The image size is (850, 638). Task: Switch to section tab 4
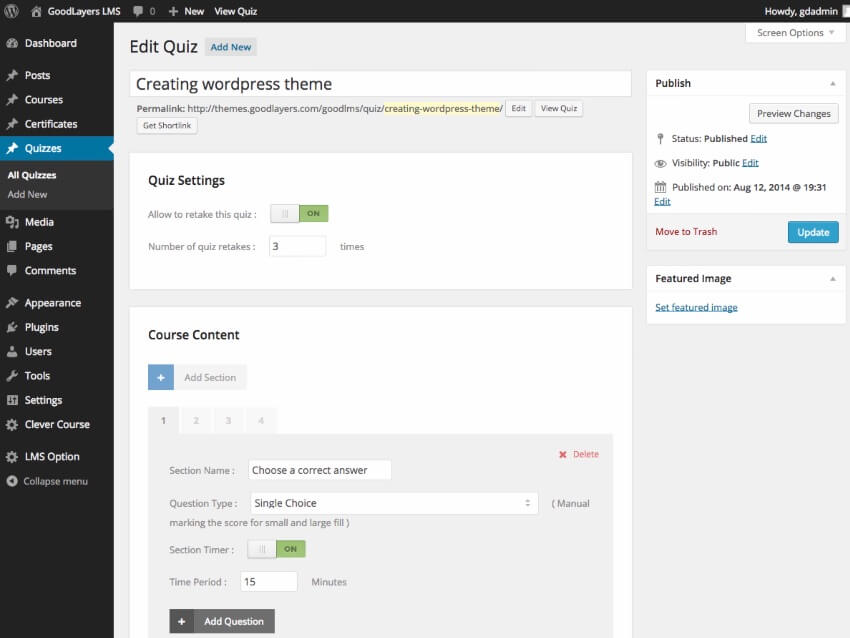tap(261, 421)
